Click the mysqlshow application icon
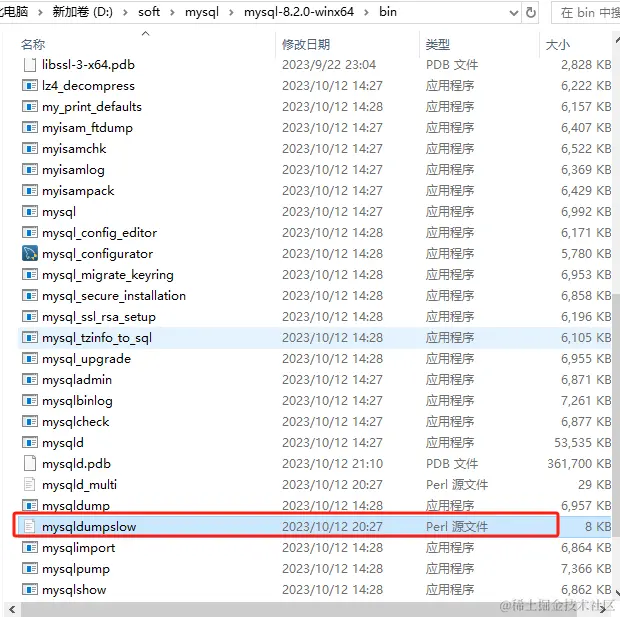Image resolution: width=620 pixels, height=617 pixels. point(30,589)
